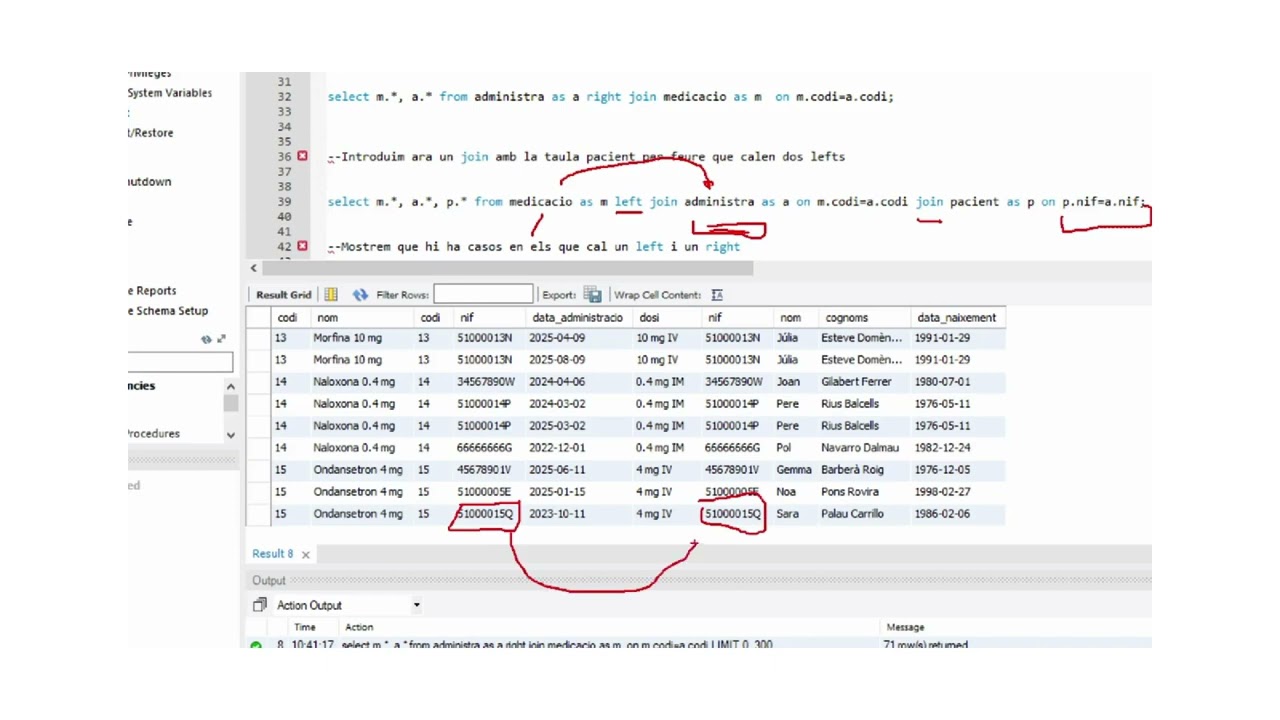Click schema panel refresh icon
The height and width of the screenshot is (720, 1280).
[206, 339]
